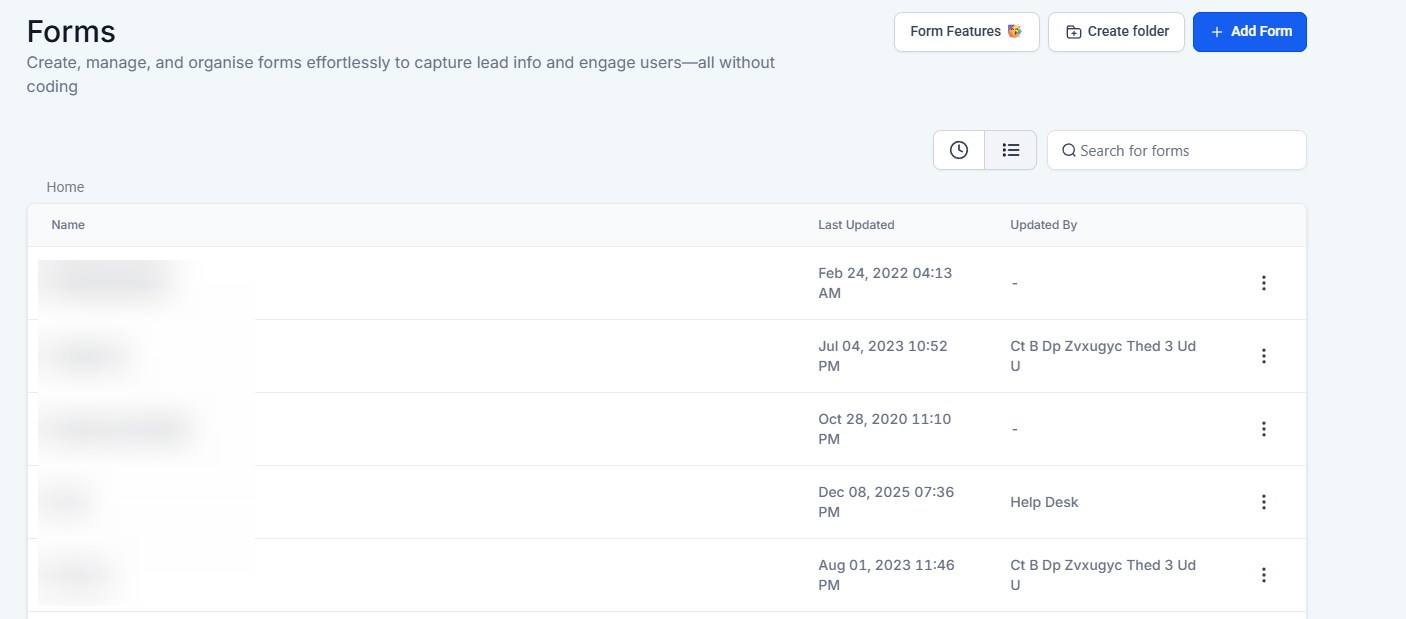This screenshot has width=1406, height=619.
Task: Open the form updated by Help Desk
Action: coord(70,502)
